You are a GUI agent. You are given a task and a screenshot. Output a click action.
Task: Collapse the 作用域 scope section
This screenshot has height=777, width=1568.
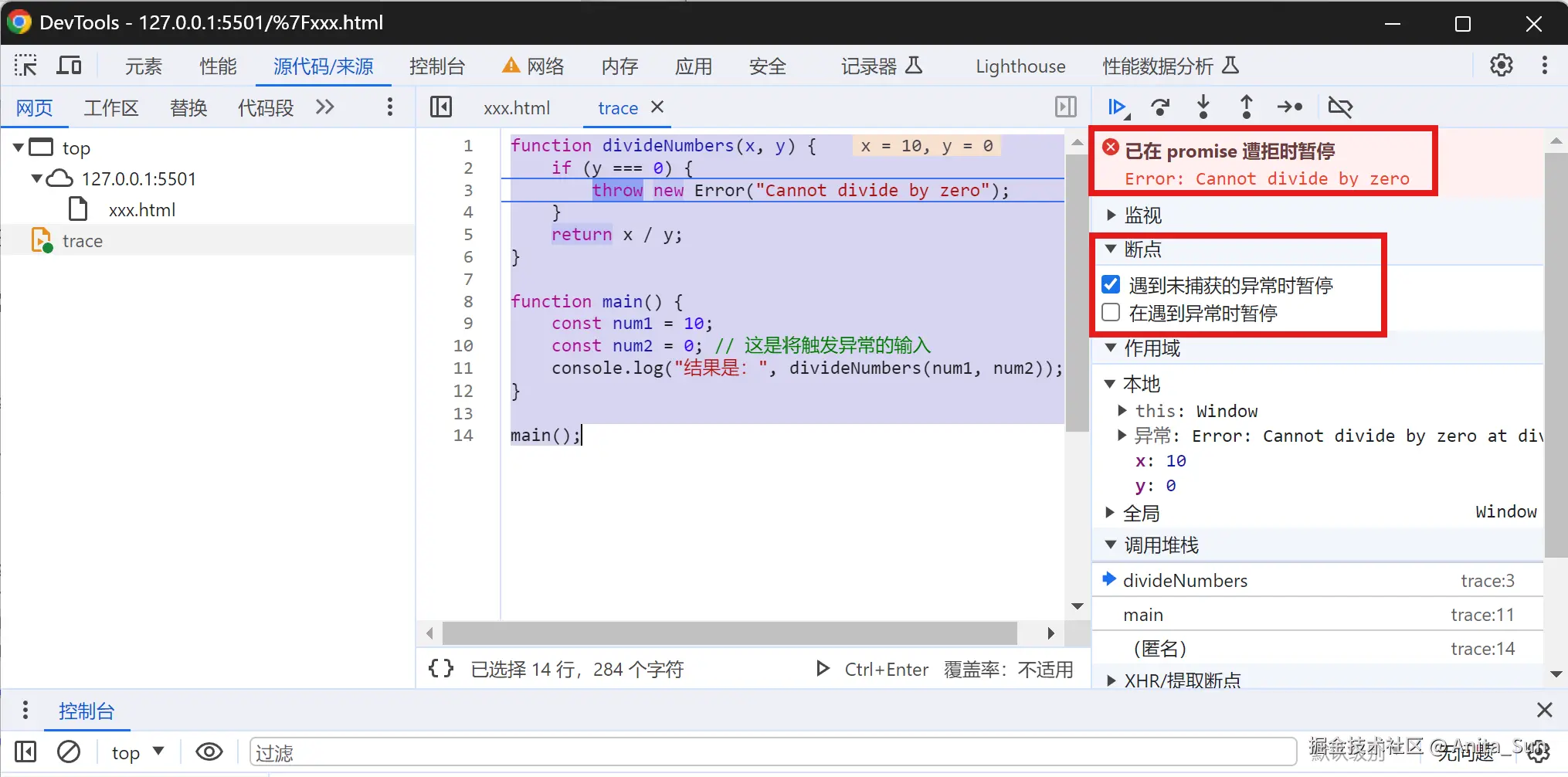(x=1111, y=348)
